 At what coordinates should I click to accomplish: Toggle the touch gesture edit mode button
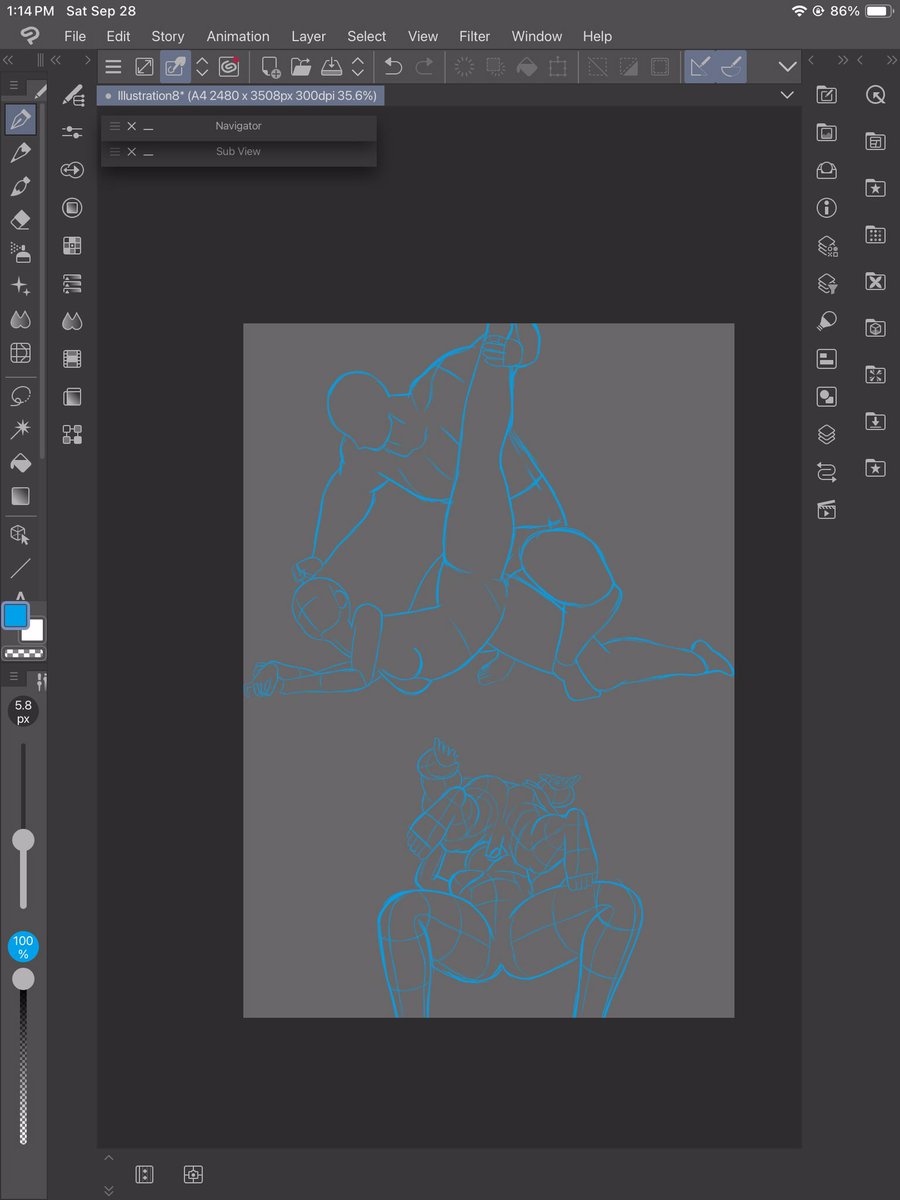(175, 67)
